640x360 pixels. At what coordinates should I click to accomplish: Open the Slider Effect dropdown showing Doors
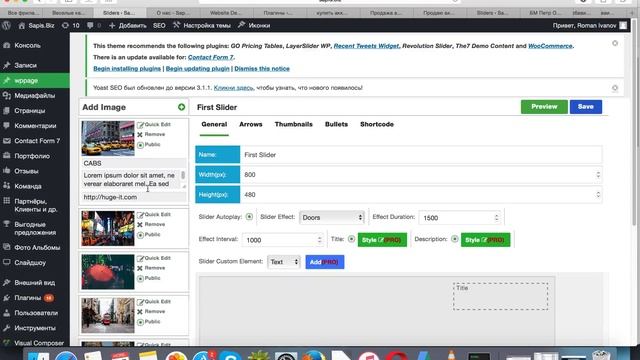coord(331,218)
